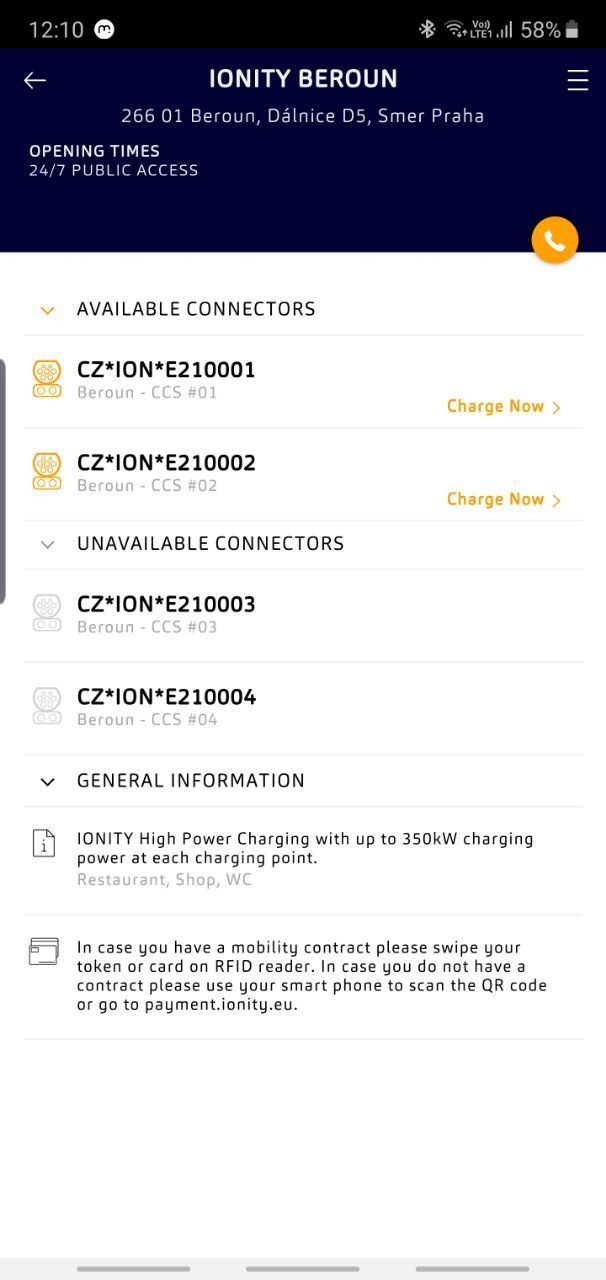Select connector CZ*ION*E210003
This screenshot has width=606, height=1280.
point(166,604)
